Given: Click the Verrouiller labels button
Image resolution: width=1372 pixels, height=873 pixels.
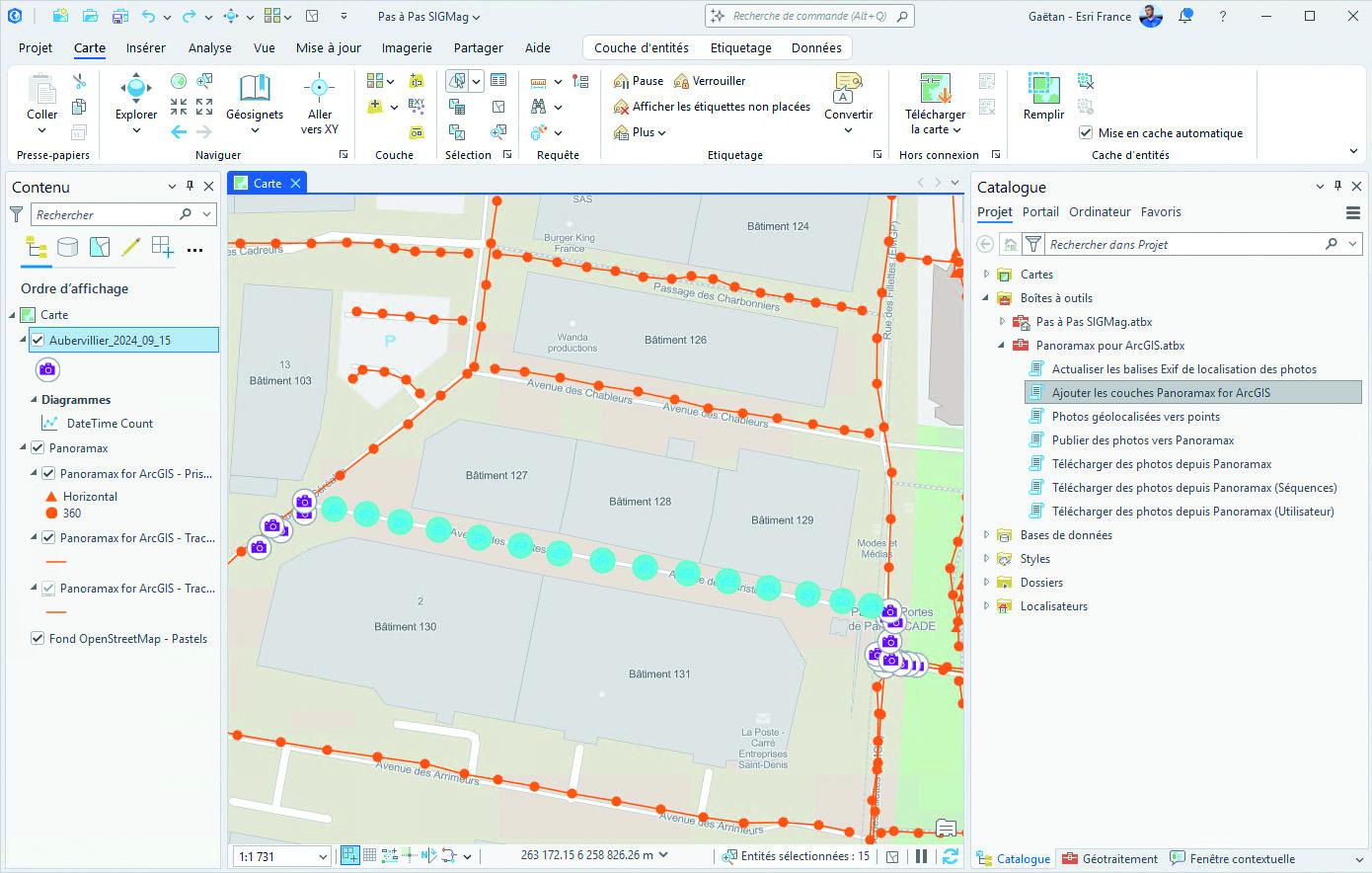Looking at the screenshot, I should coord(710,81).
